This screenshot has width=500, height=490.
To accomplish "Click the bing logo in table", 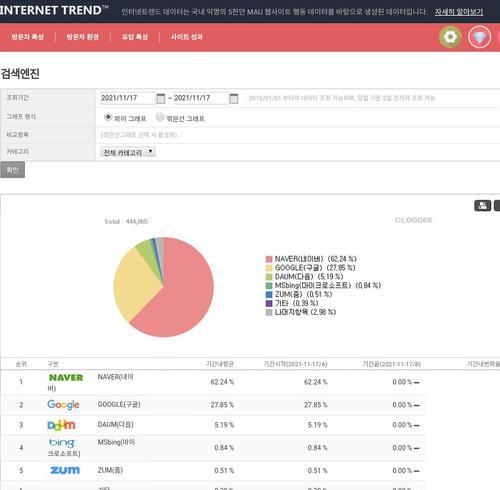I will pos(62,443).
